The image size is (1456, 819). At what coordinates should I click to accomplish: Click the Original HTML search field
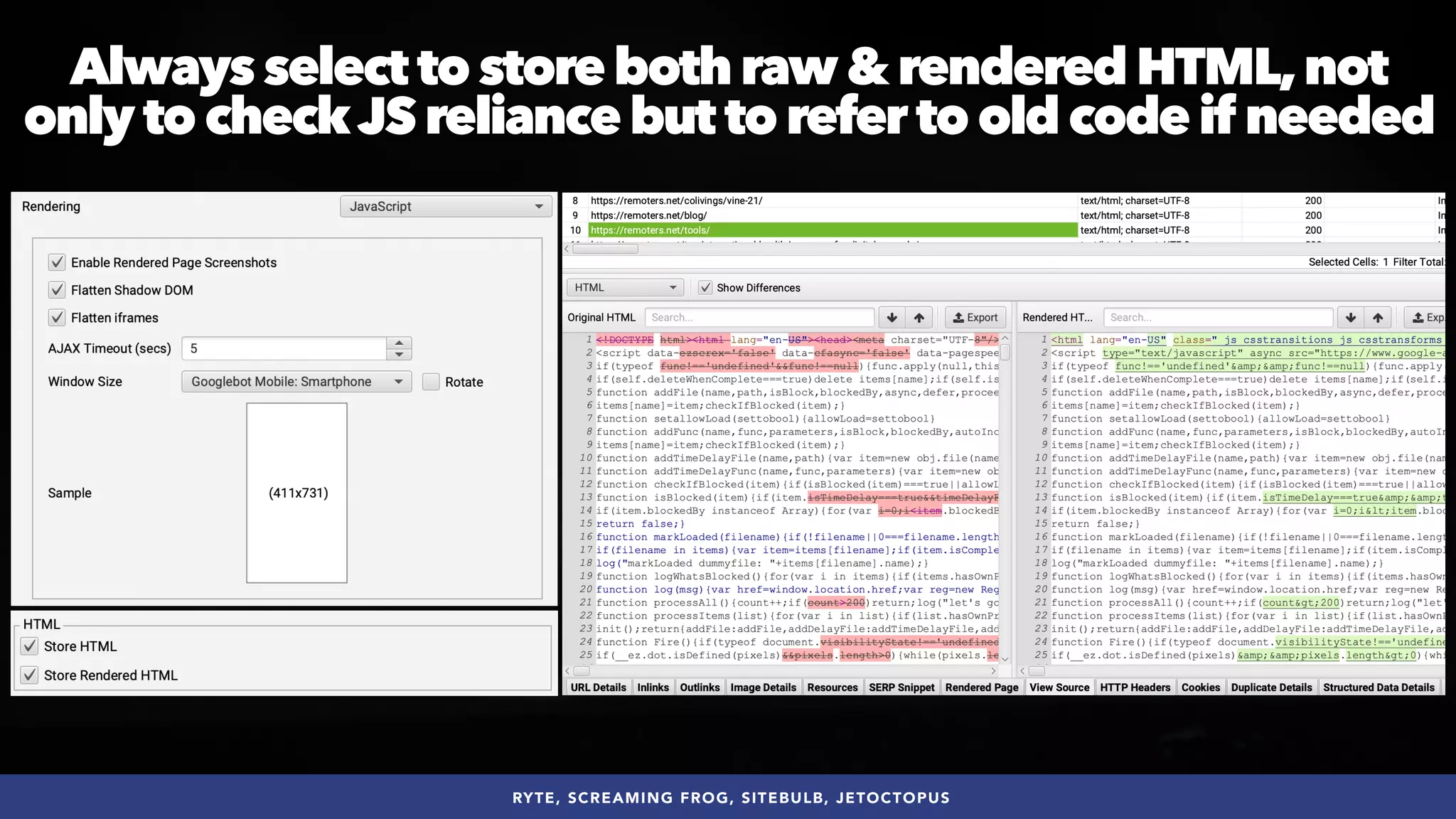tap(759, 318)
